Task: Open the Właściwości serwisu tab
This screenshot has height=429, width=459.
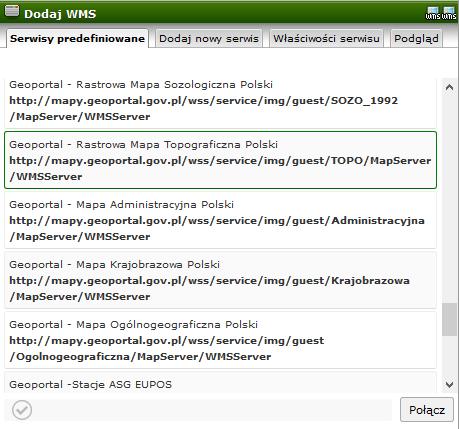Action: pyautogui.click(x=326, y=38)
